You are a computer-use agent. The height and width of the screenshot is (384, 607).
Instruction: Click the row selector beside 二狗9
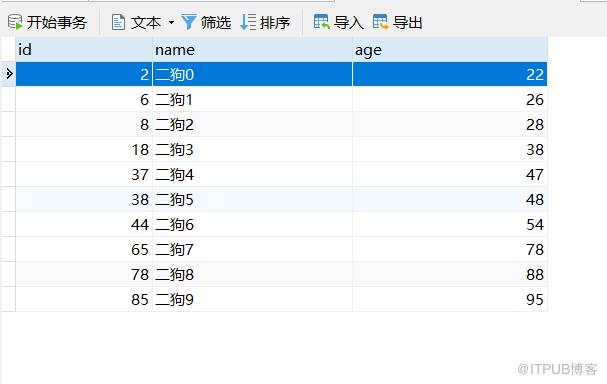tap(8, 299)
